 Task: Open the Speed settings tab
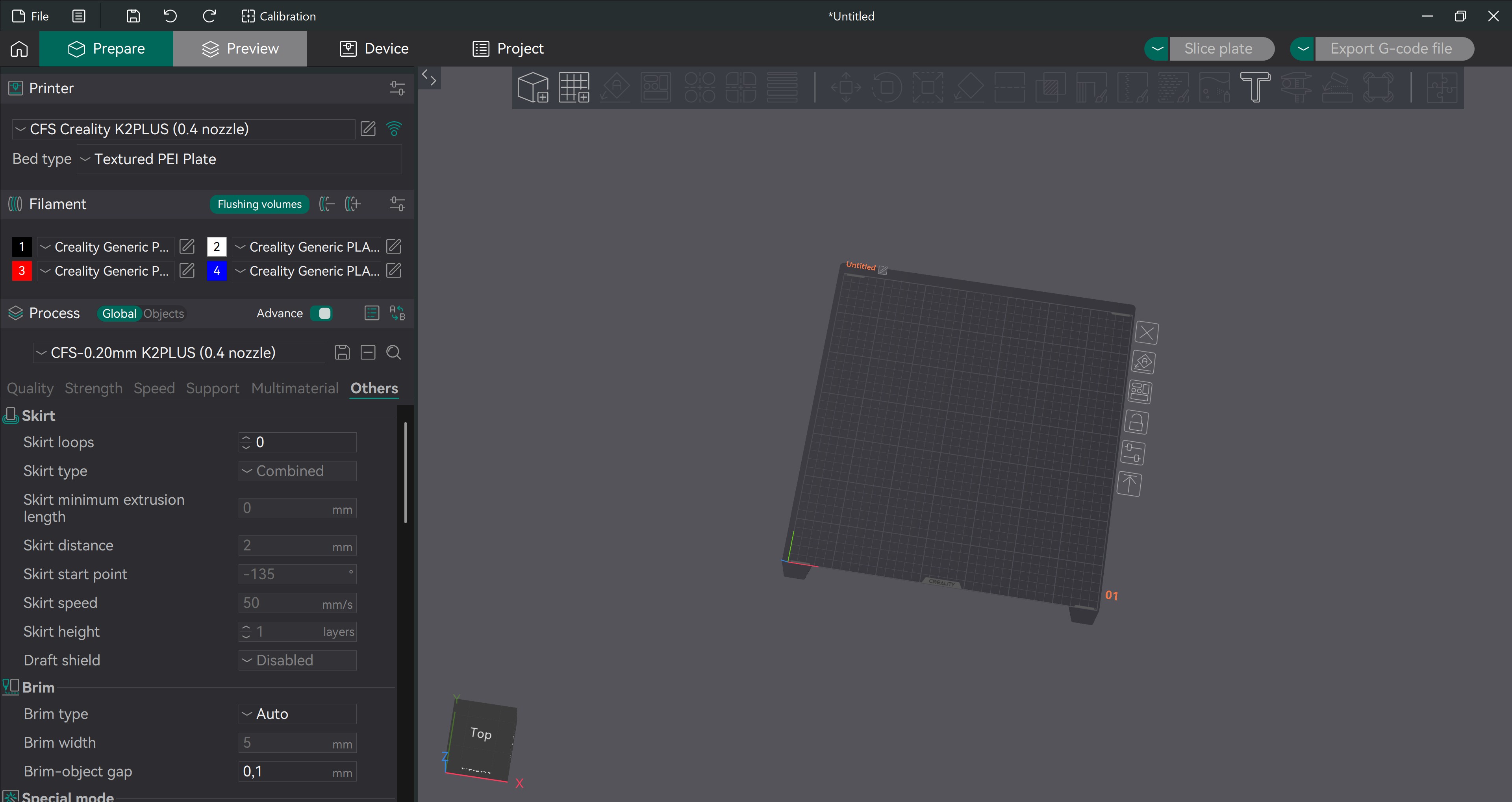pyautogui.click(x=154, y=388)
